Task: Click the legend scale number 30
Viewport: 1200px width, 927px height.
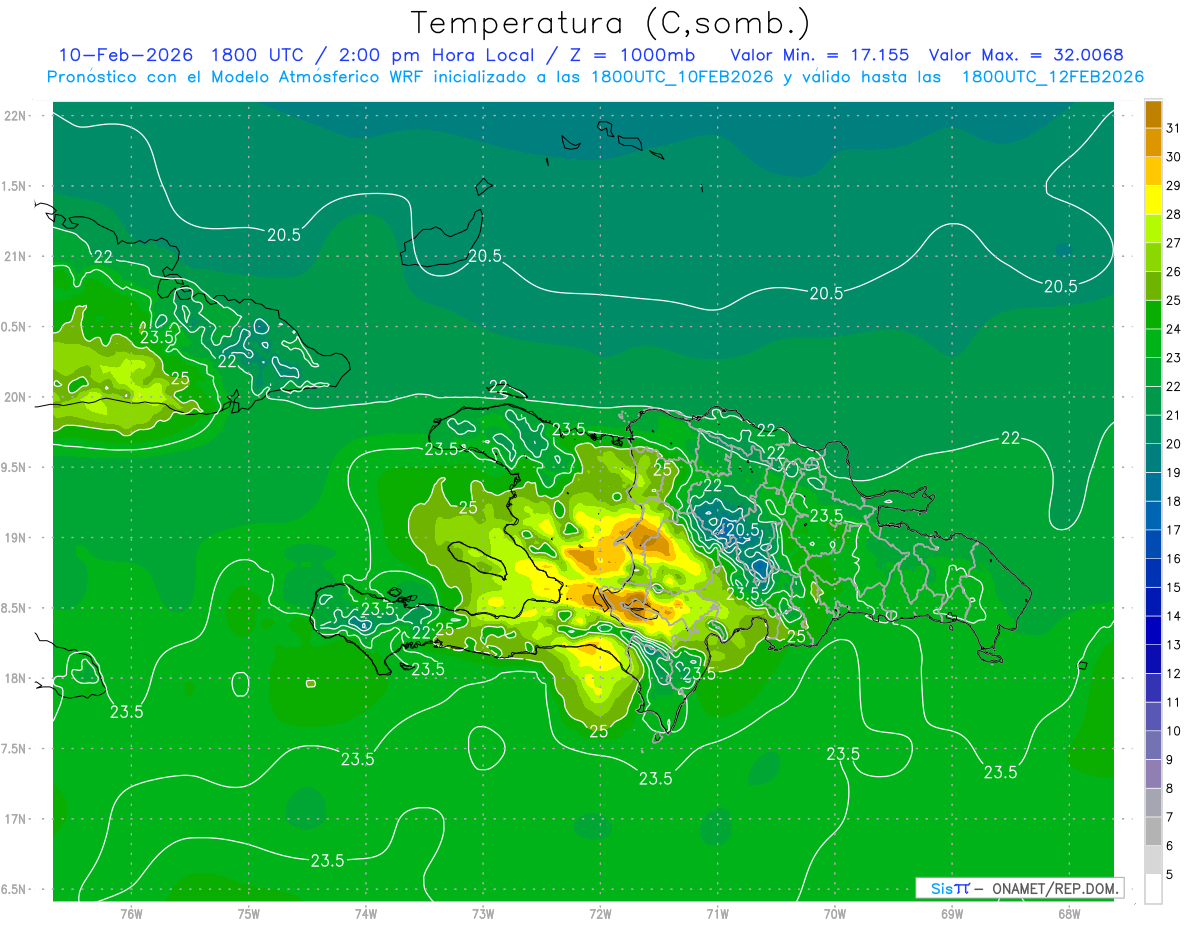Action: point(1173,157)
